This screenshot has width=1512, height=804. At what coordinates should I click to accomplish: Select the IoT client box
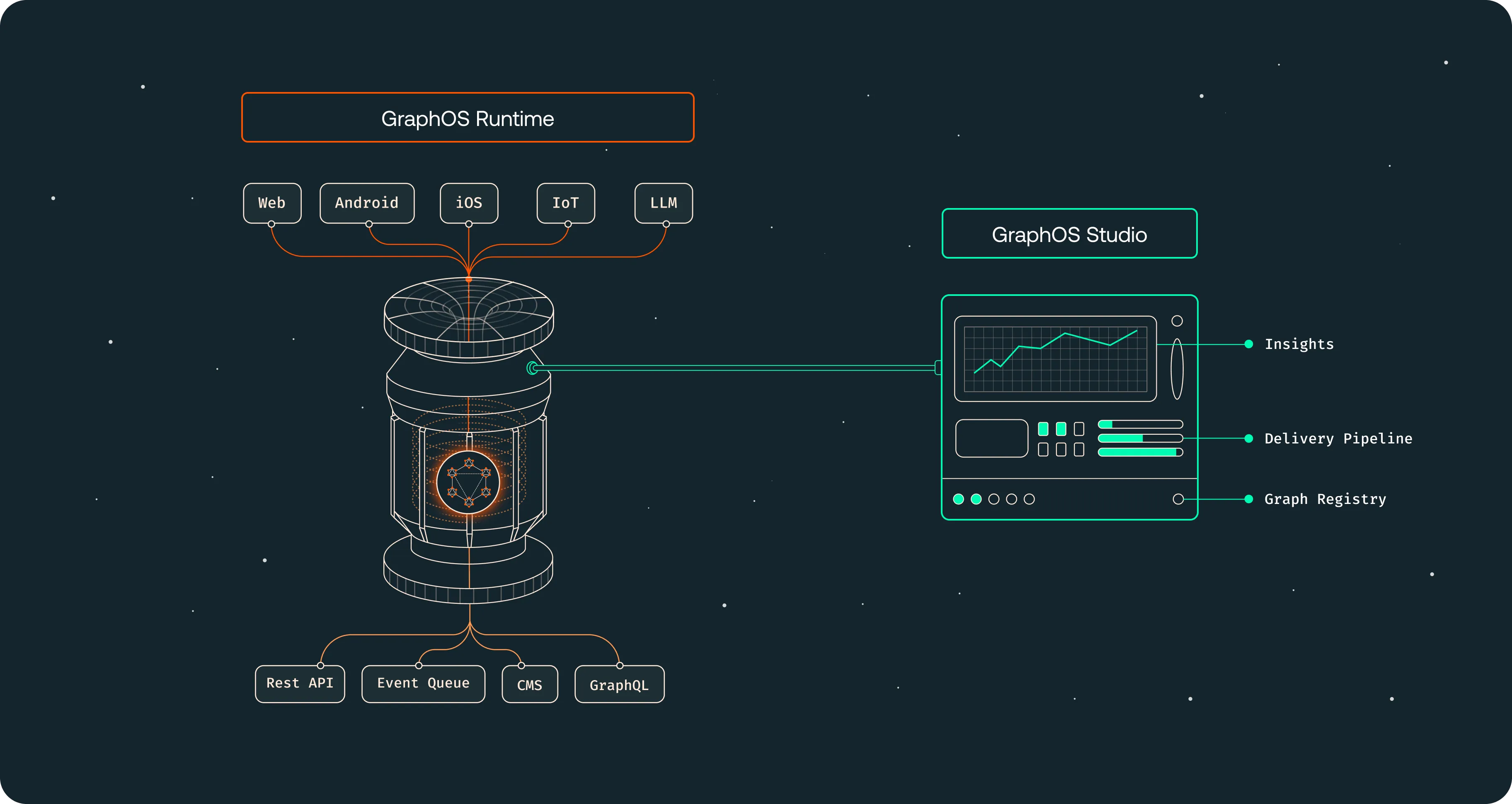(x=566, y=203)
